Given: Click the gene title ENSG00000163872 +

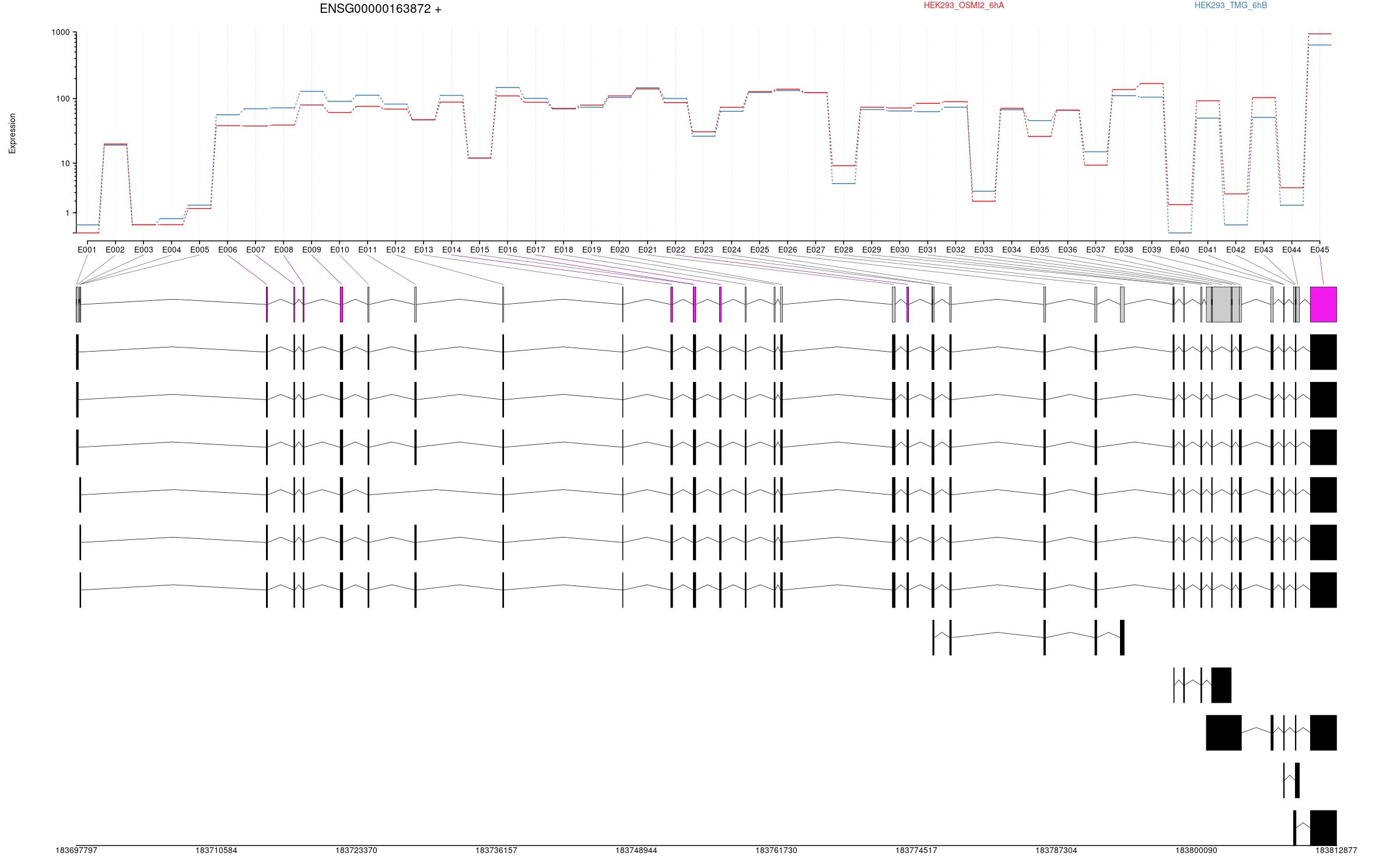Looking at the screenshot, I should [380, 9].
